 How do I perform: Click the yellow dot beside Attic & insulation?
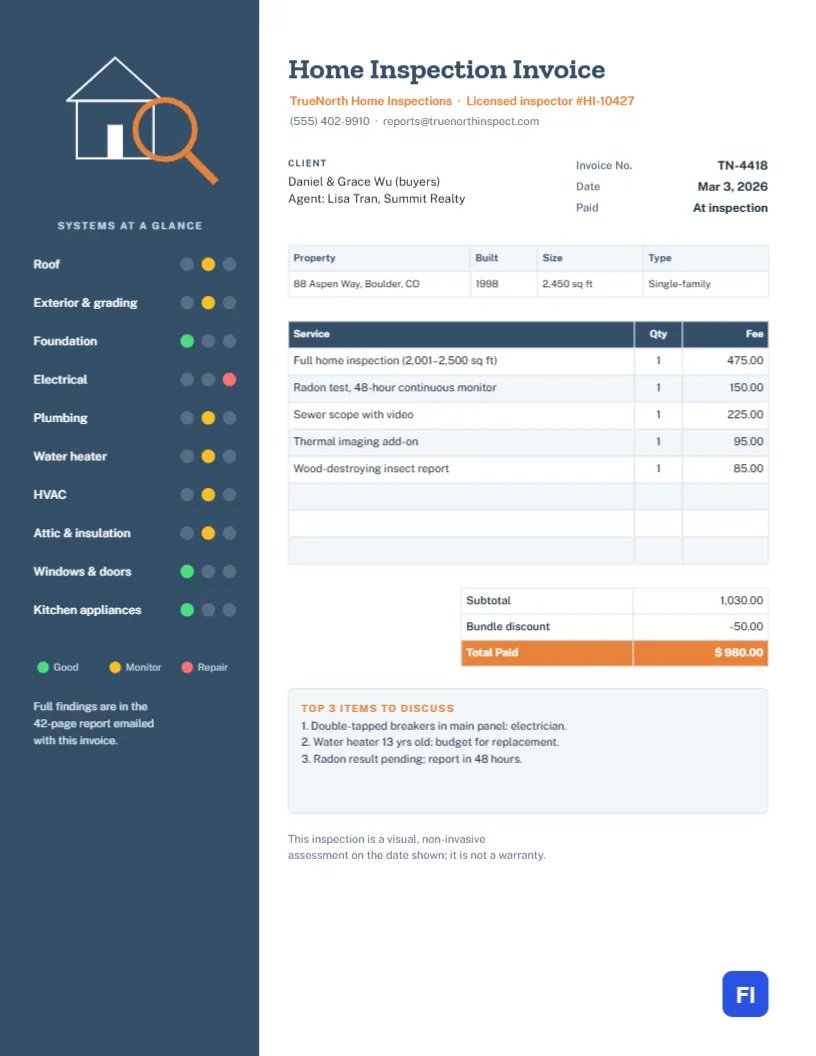(208, 533)
